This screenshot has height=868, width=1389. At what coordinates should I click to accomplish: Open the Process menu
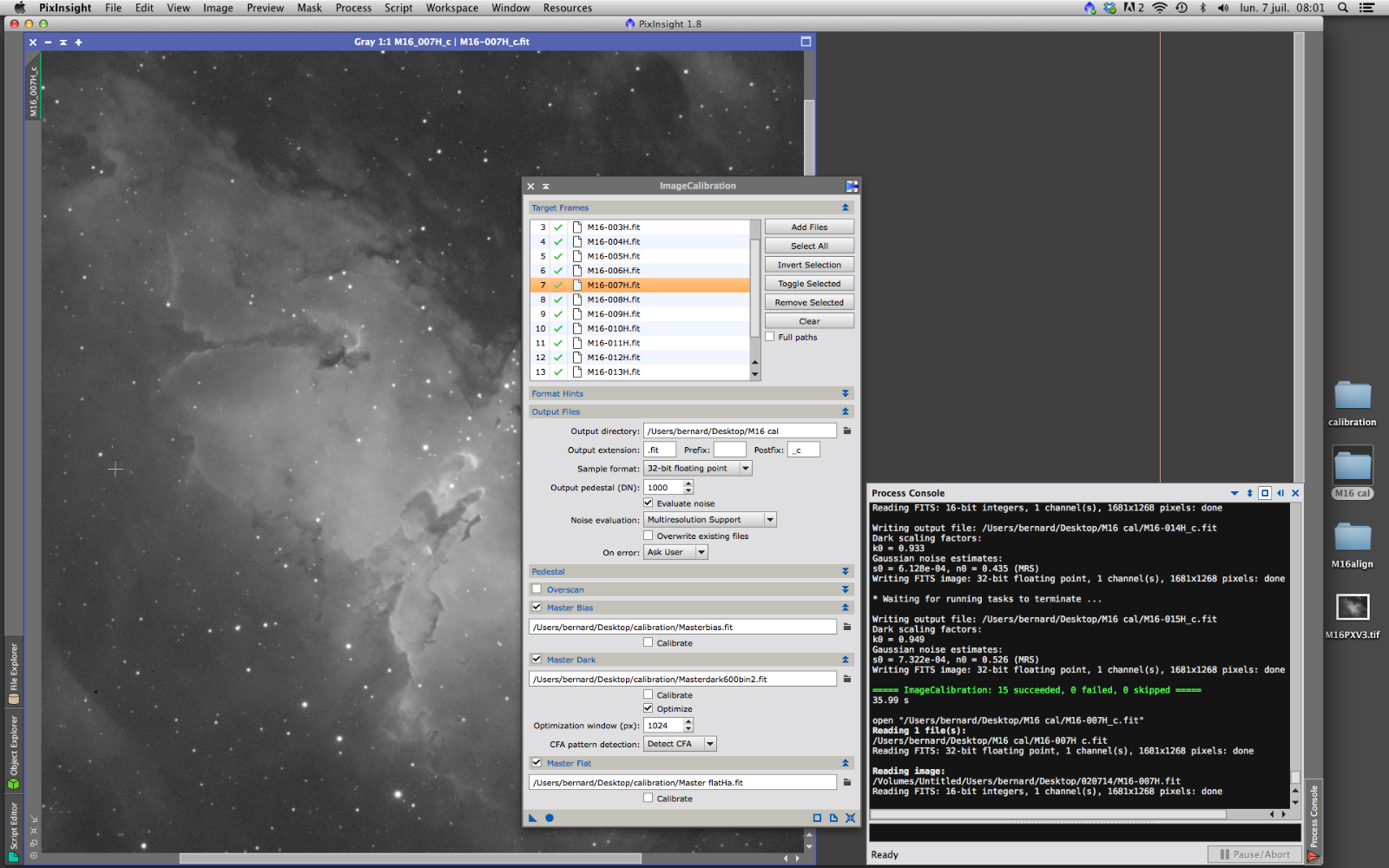point(353,8)
